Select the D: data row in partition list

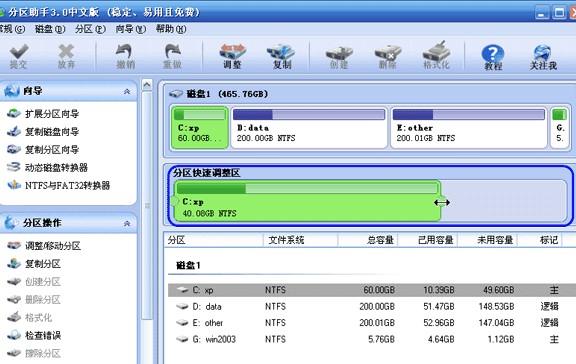point(372,306)
